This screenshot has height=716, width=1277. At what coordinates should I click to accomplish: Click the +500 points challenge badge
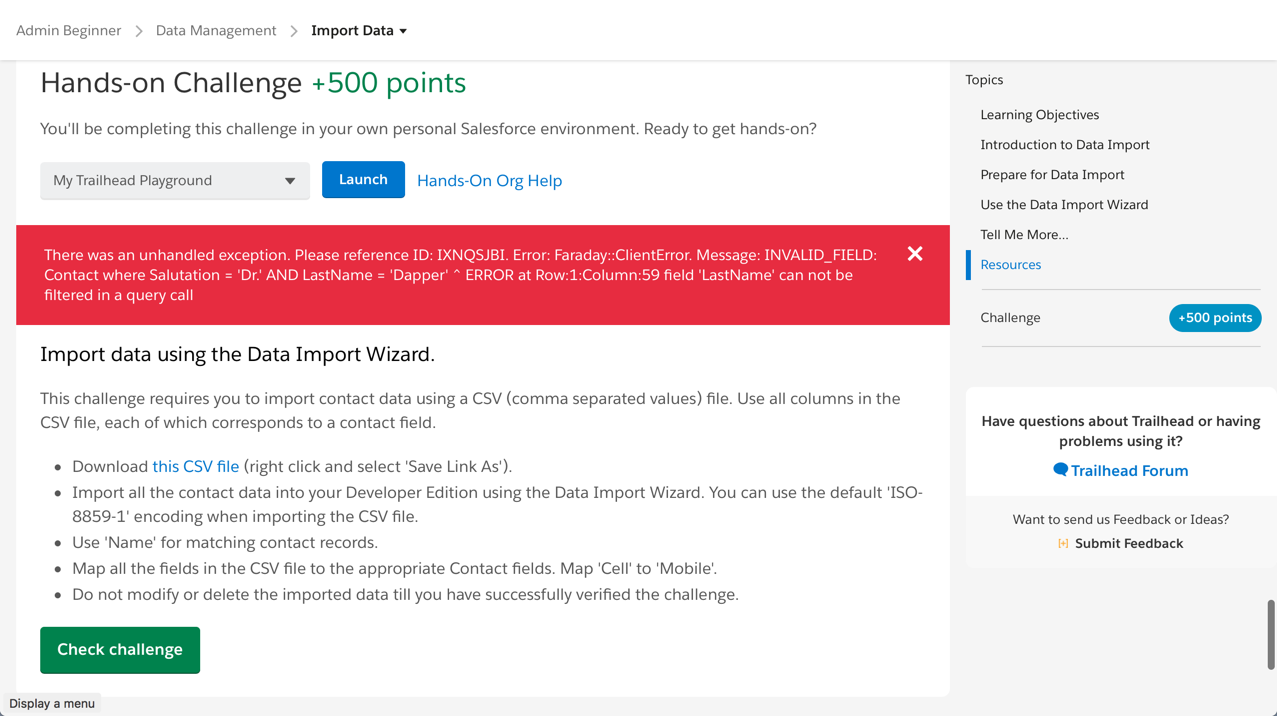click(1215, 317)
